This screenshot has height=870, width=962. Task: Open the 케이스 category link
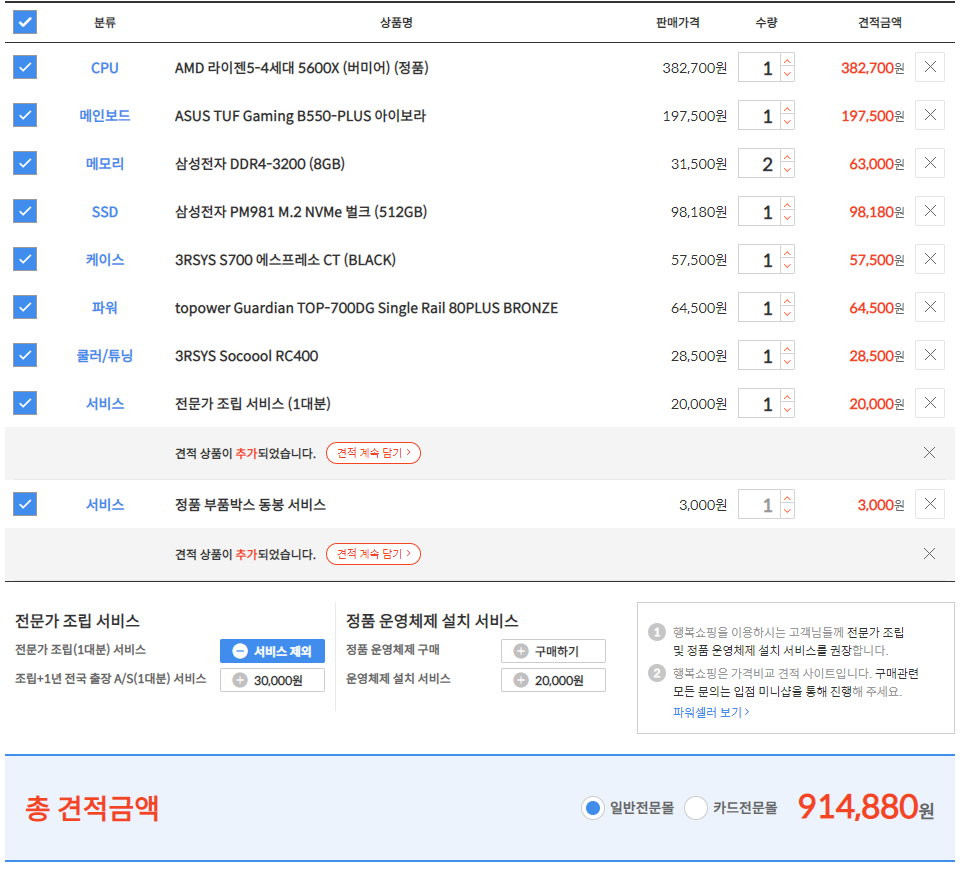pyautogui.click(x=105, y=260)
